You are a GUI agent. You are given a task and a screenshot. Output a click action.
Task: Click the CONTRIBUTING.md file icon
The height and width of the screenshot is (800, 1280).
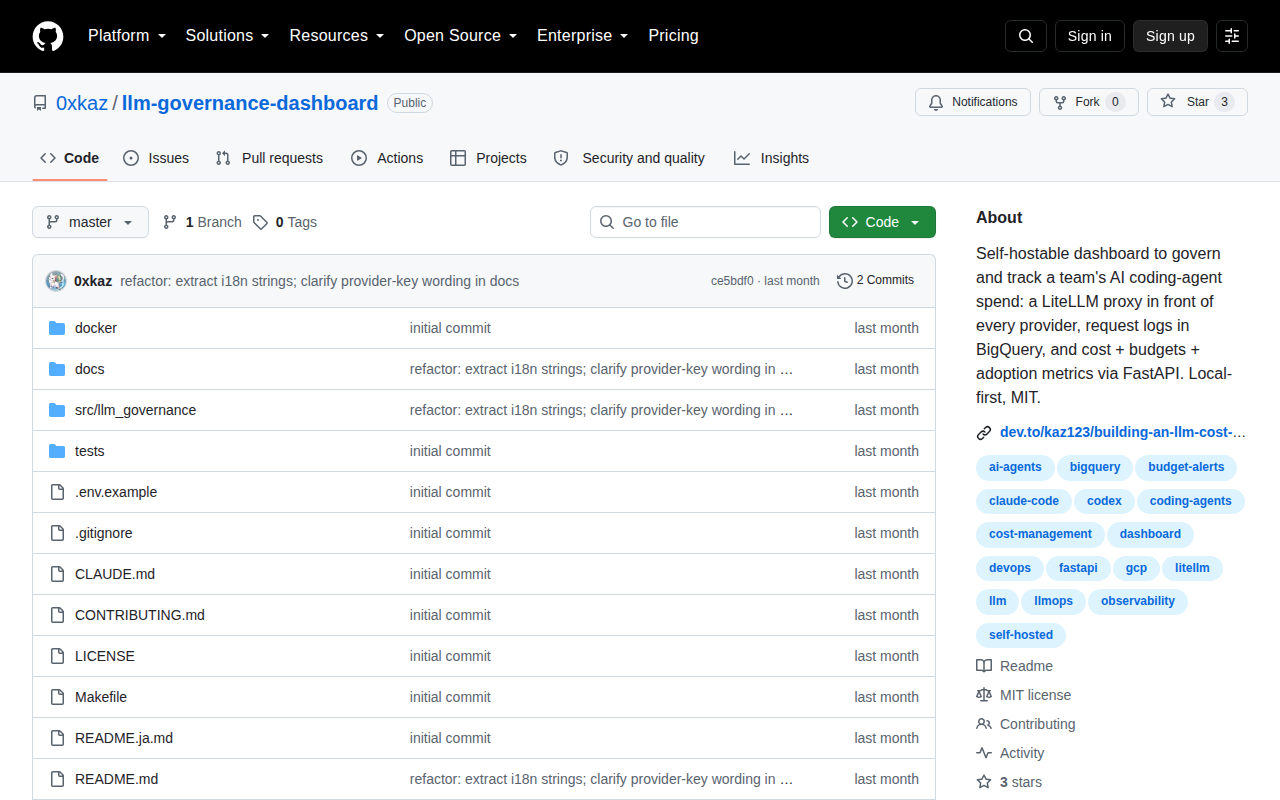[57, 615]
